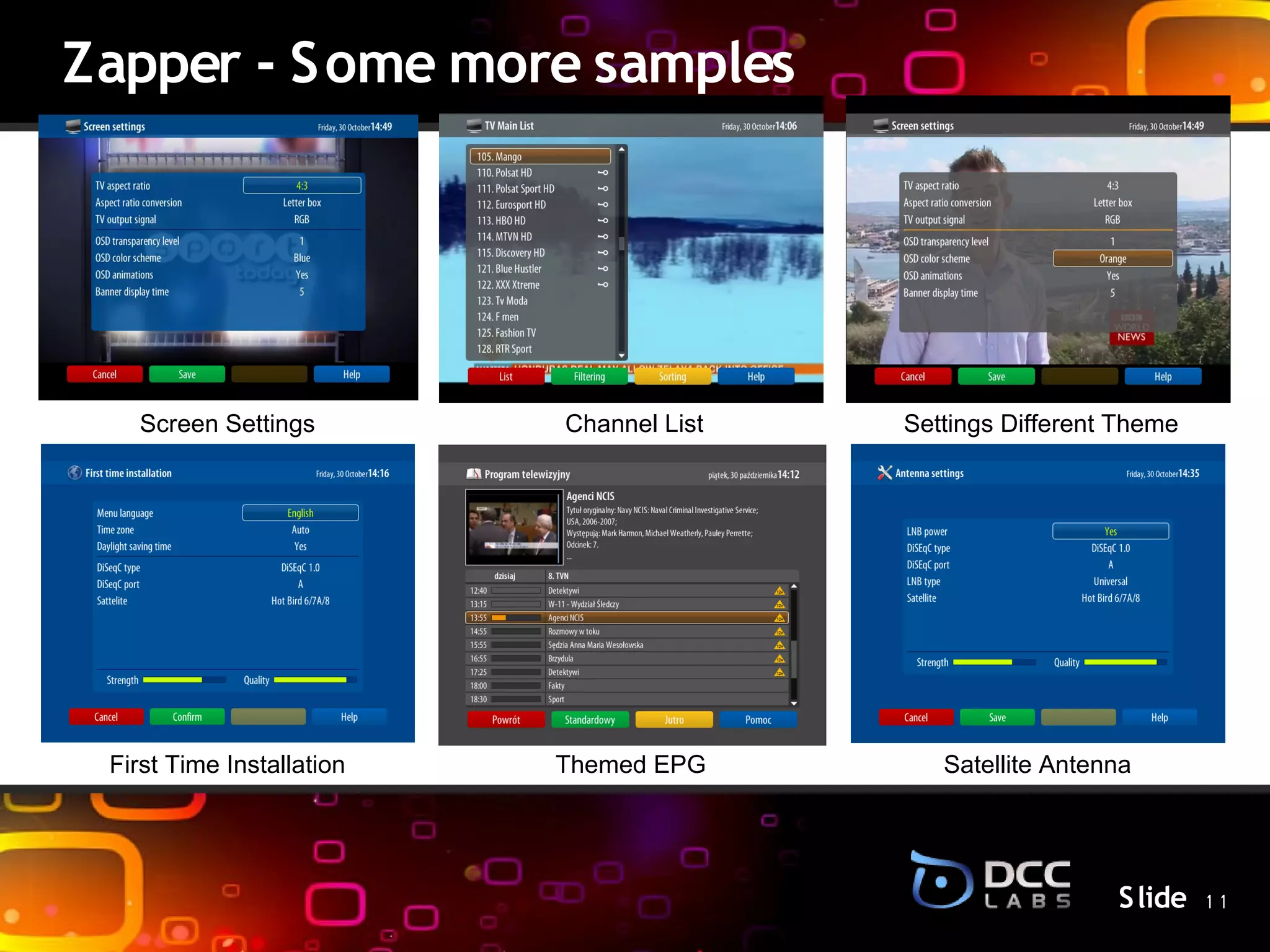This screenshot has width=1270, height=952.
Task: Select channel 125. Fashion TV
Action: pos(540,333)
